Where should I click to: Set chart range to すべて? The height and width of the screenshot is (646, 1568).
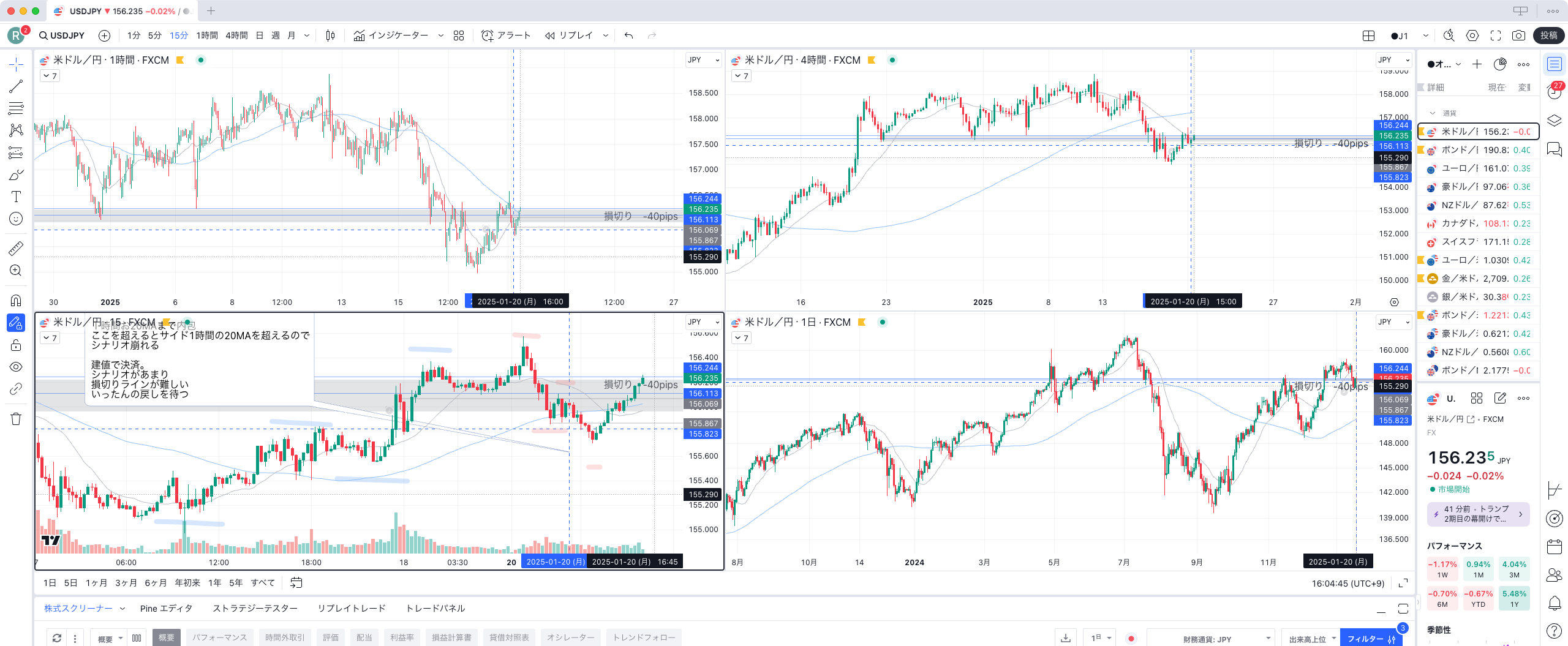(263, 583)
